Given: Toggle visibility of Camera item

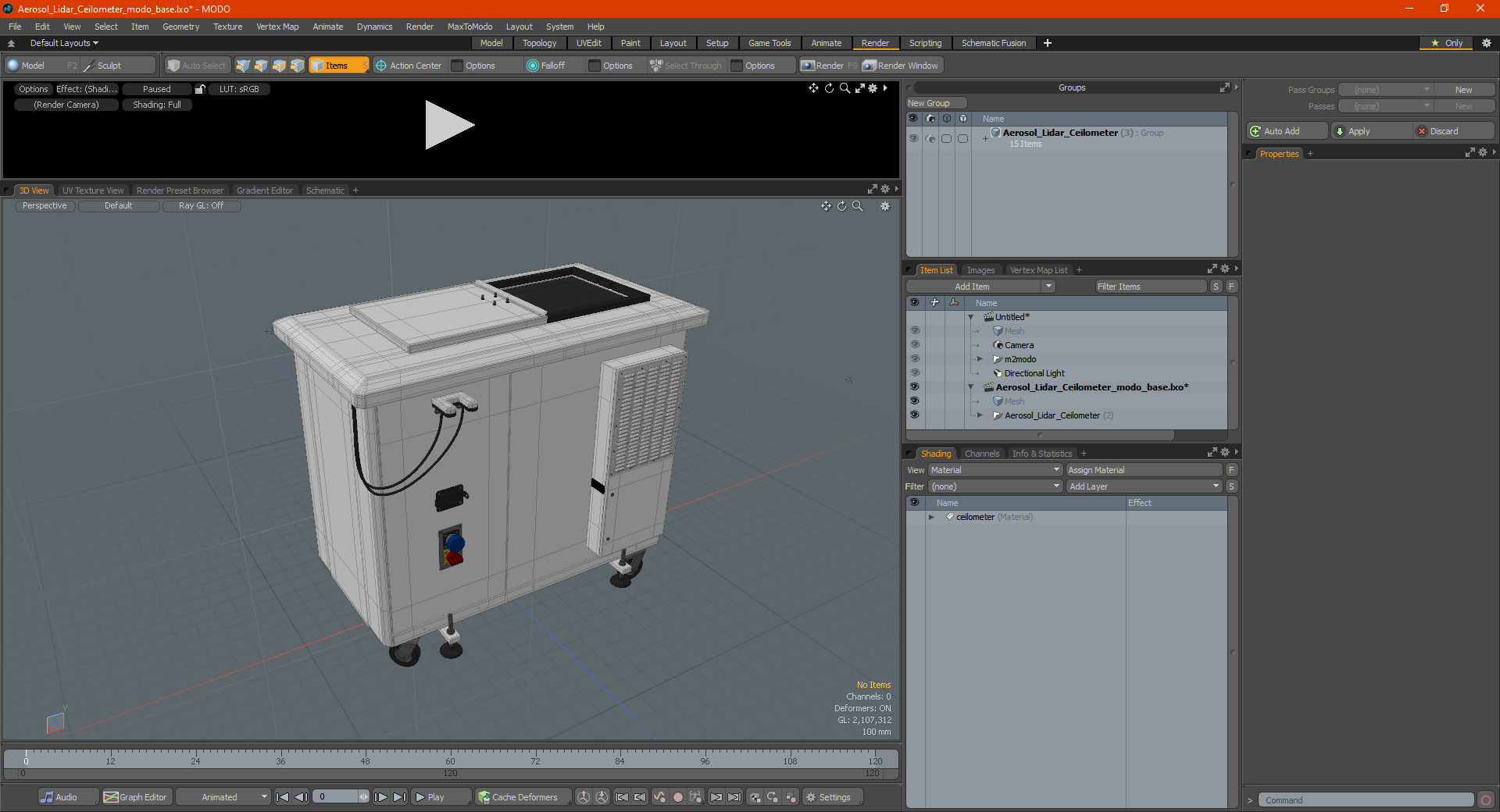Looking at the screenshot, I should click(x=914, y=345).
